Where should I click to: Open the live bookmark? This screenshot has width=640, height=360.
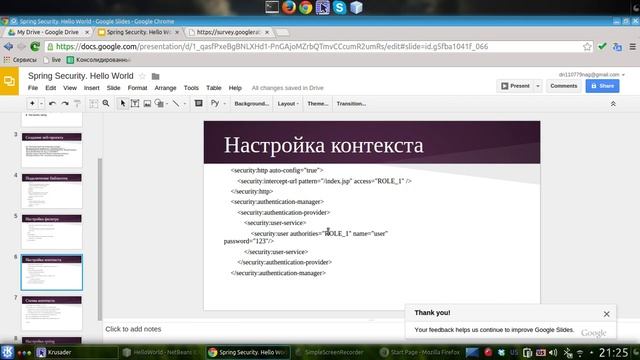coord(52,60)
